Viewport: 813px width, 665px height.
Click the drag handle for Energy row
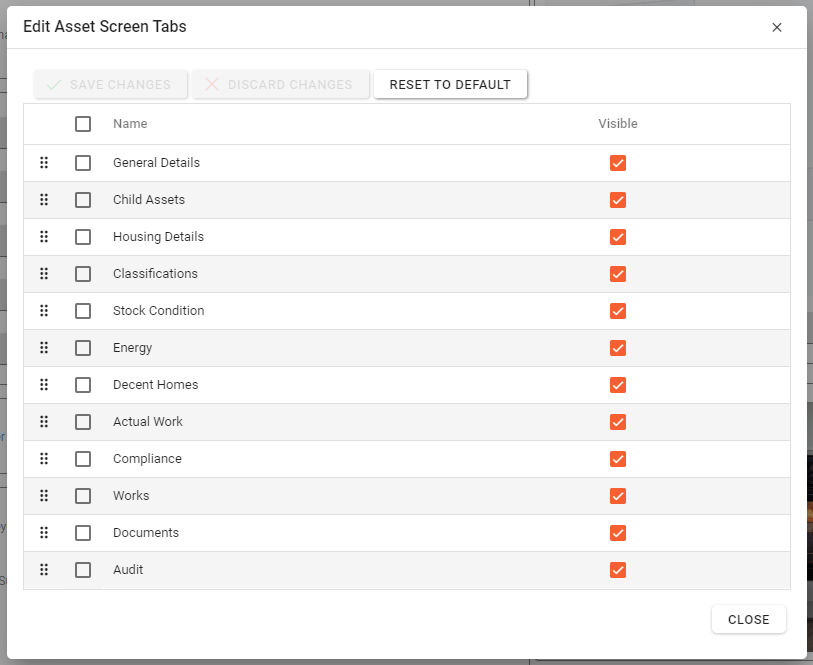44,348
